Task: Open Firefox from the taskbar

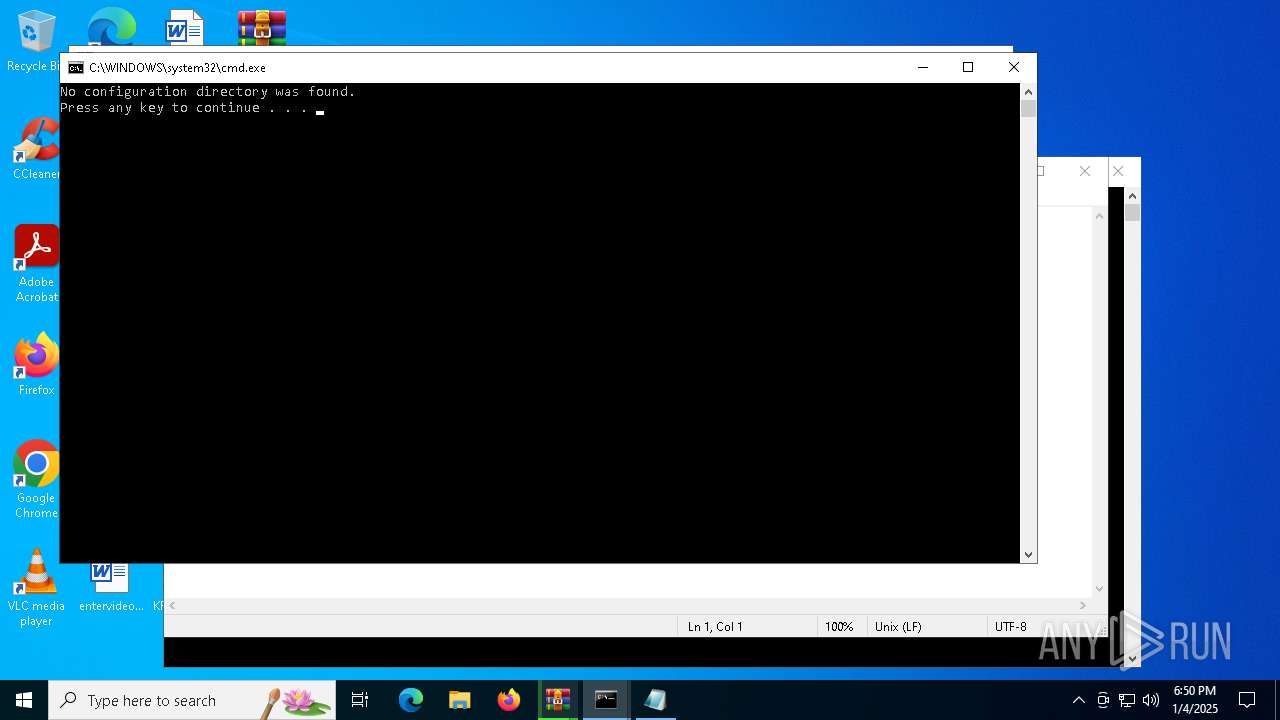Action: (509, 700)
